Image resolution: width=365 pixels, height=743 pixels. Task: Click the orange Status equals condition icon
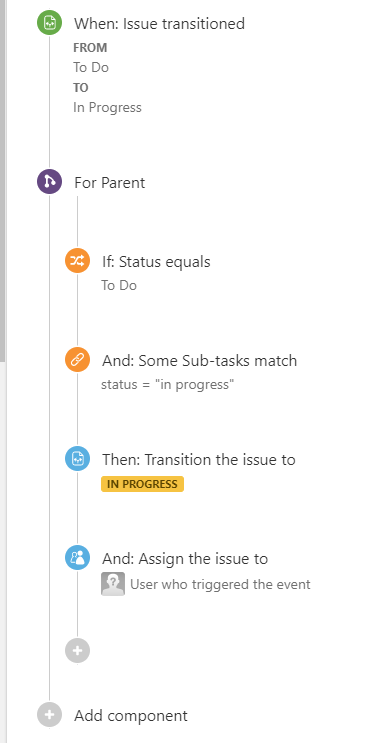point(78,261)
